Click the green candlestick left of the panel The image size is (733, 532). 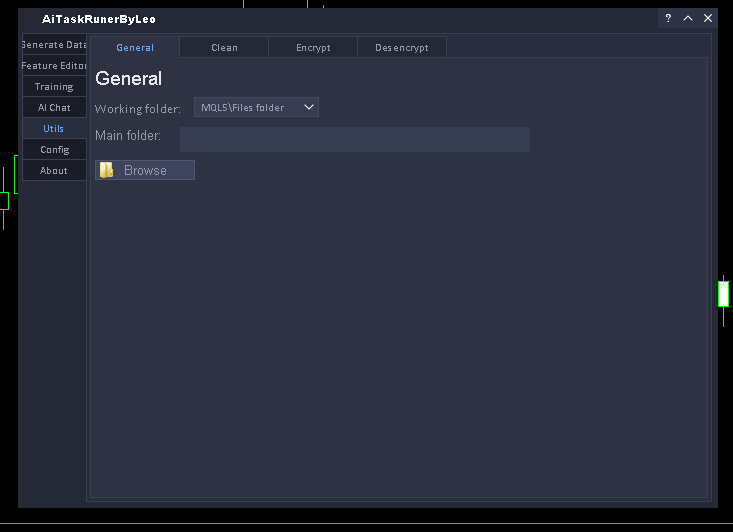click(x=4, y=200)
